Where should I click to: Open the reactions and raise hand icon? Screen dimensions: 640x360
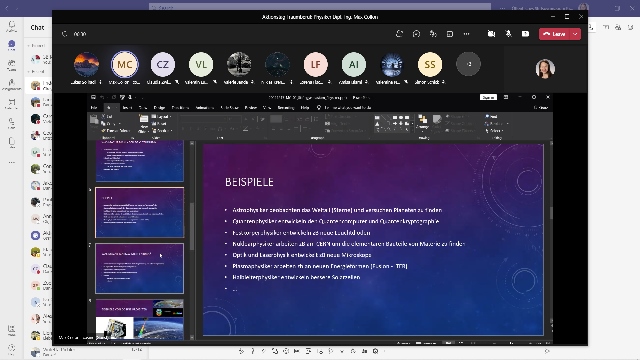[433, 34]
